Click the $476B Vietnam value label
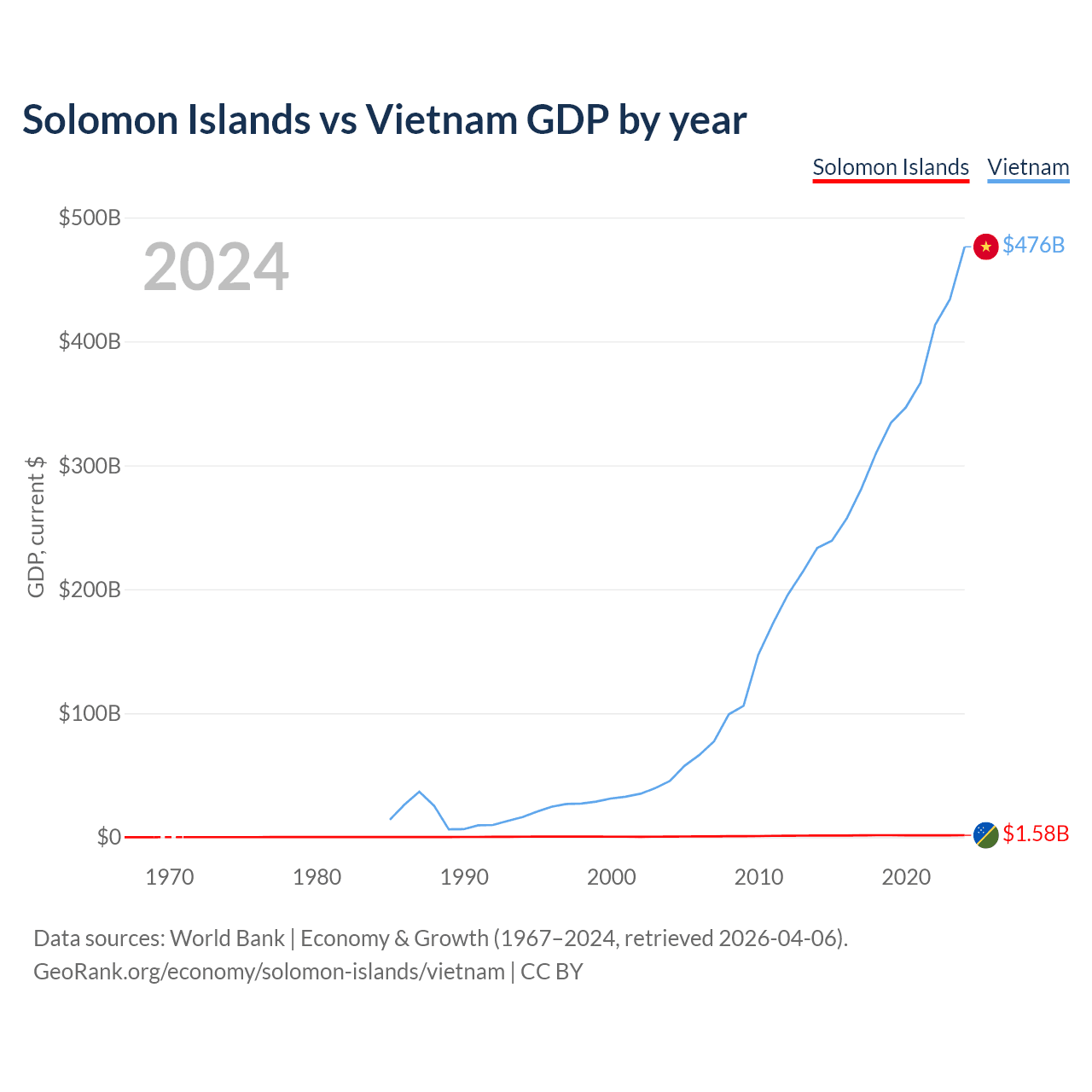1092x1092 pixels. [1033, 245]
